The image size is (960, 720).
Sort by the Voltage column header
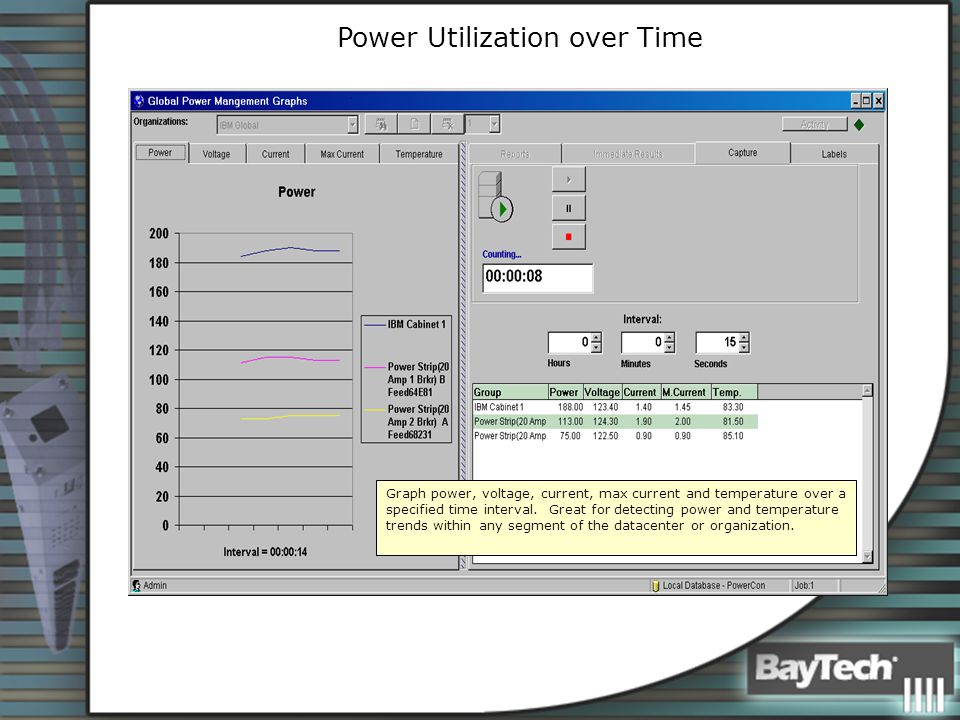pyautogui.click(x=602, y=392)
